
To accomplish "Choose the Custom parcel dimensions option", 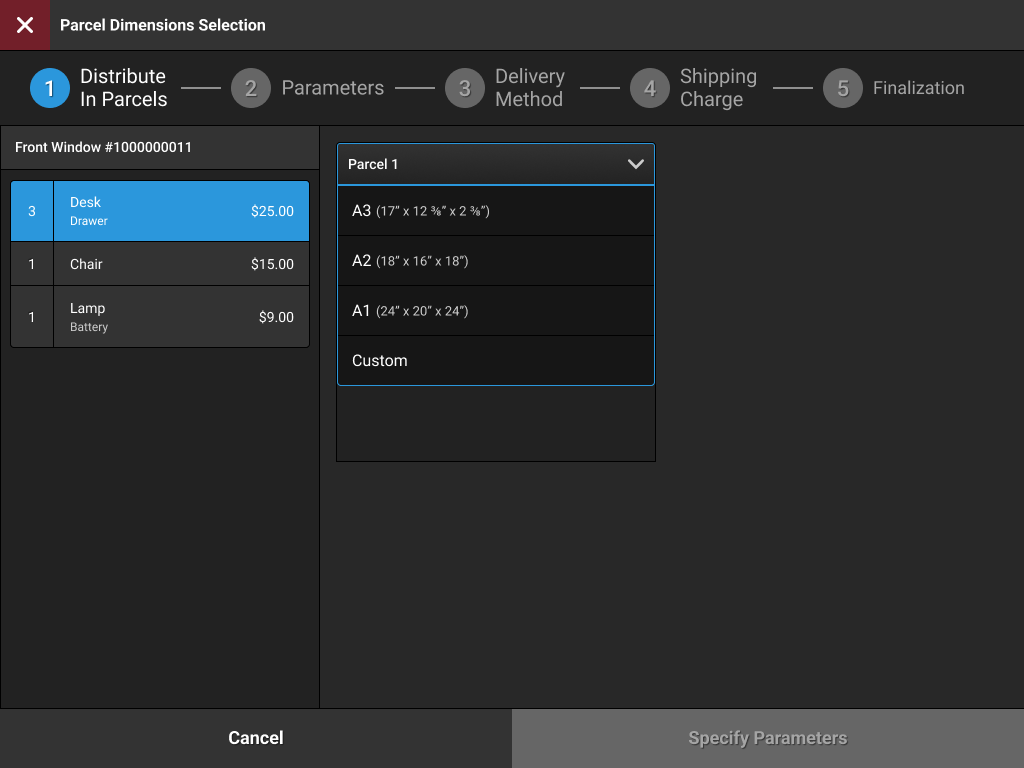I will click(x=496, y=360).
